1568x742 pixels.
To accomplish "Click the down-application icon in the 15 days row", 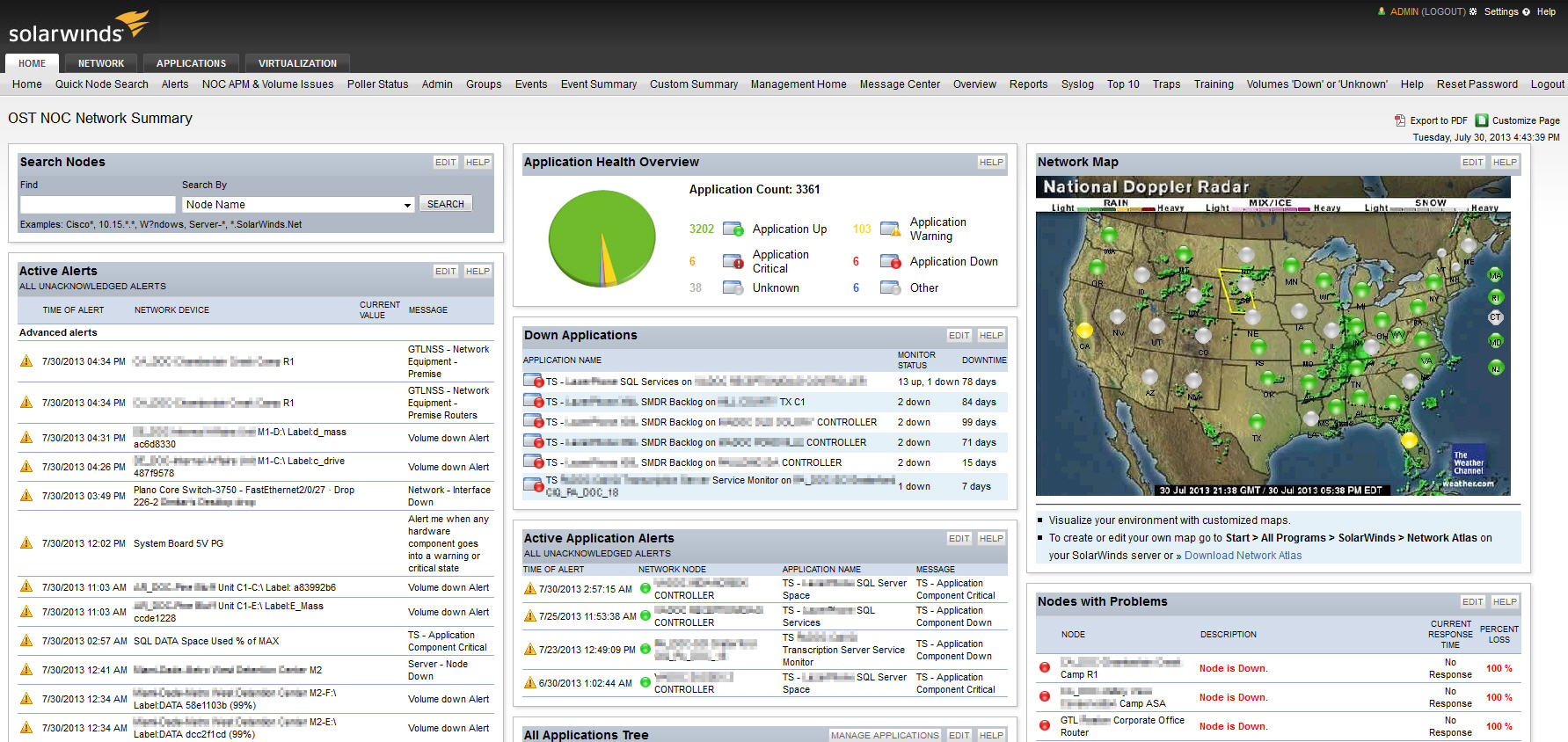I will (533, 462).
